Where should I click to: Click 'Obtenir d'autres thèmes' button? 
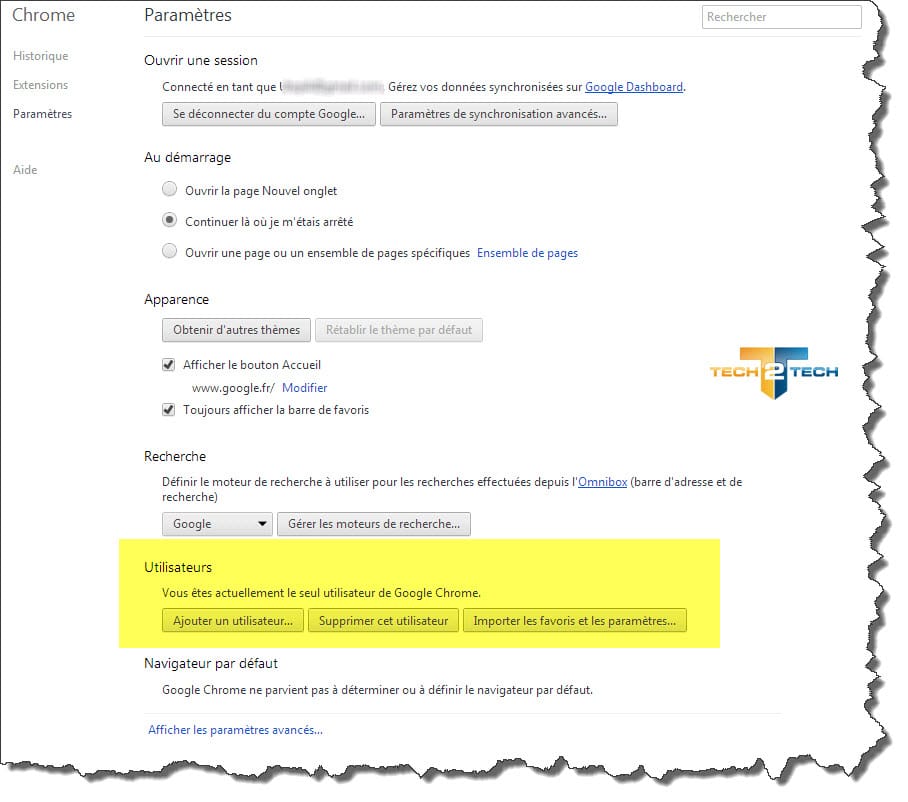coord(236,330)
